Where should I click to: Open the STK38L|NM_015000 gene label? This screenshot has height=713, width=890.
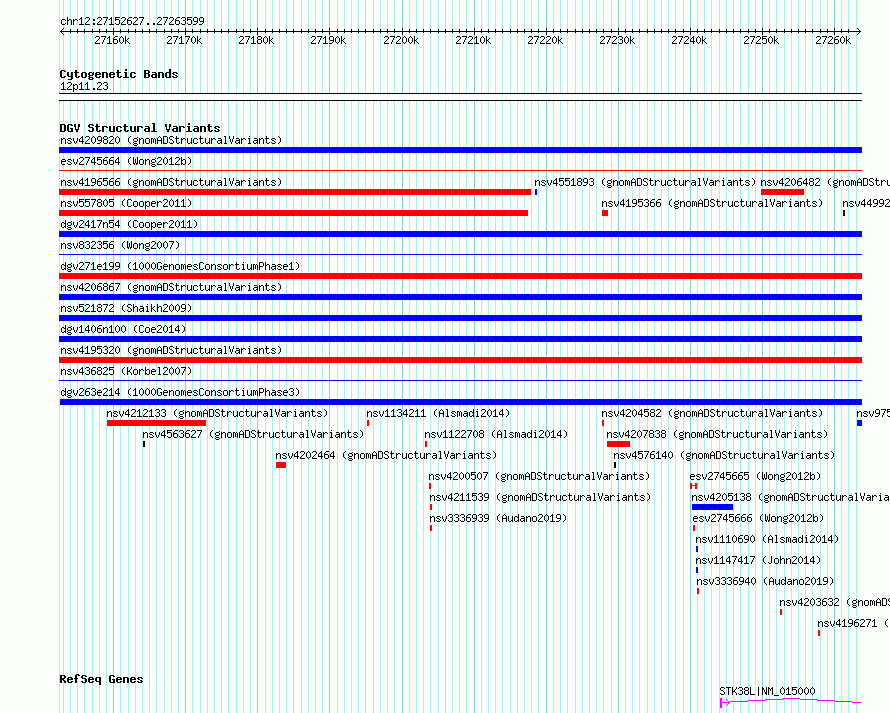point(767,691)
